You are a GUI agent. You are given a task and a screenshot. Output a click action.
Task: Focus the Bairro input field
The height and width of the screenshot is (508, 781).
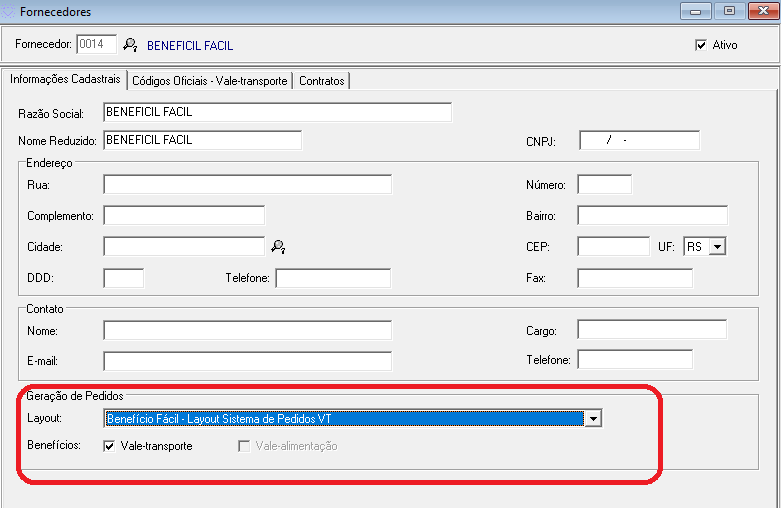click(652, 215)
